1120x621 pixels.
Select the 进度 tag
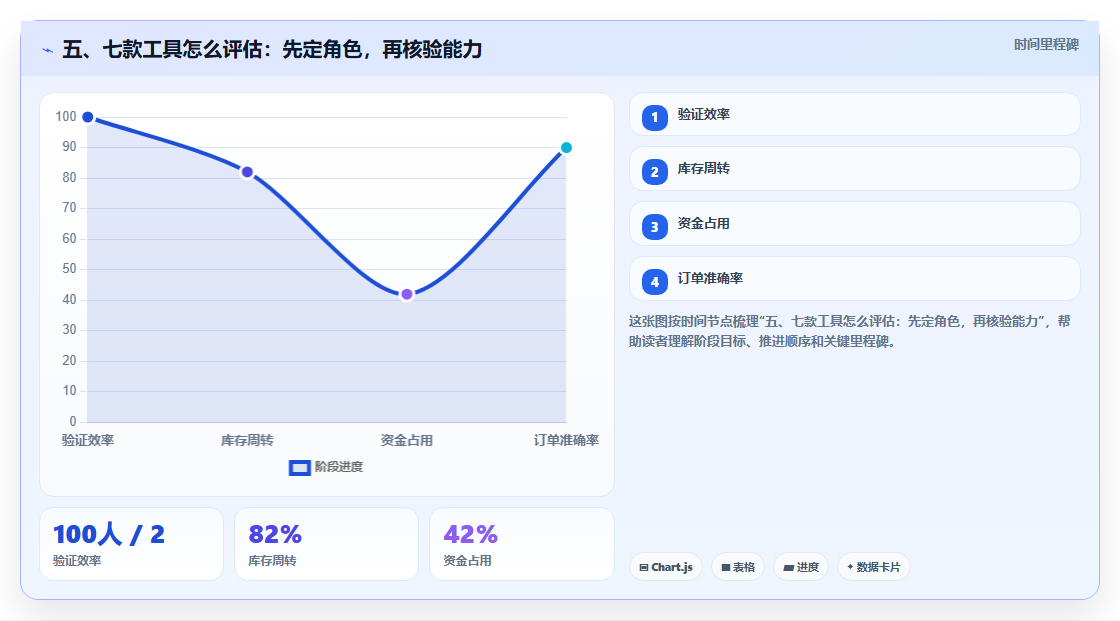[801, 567]
